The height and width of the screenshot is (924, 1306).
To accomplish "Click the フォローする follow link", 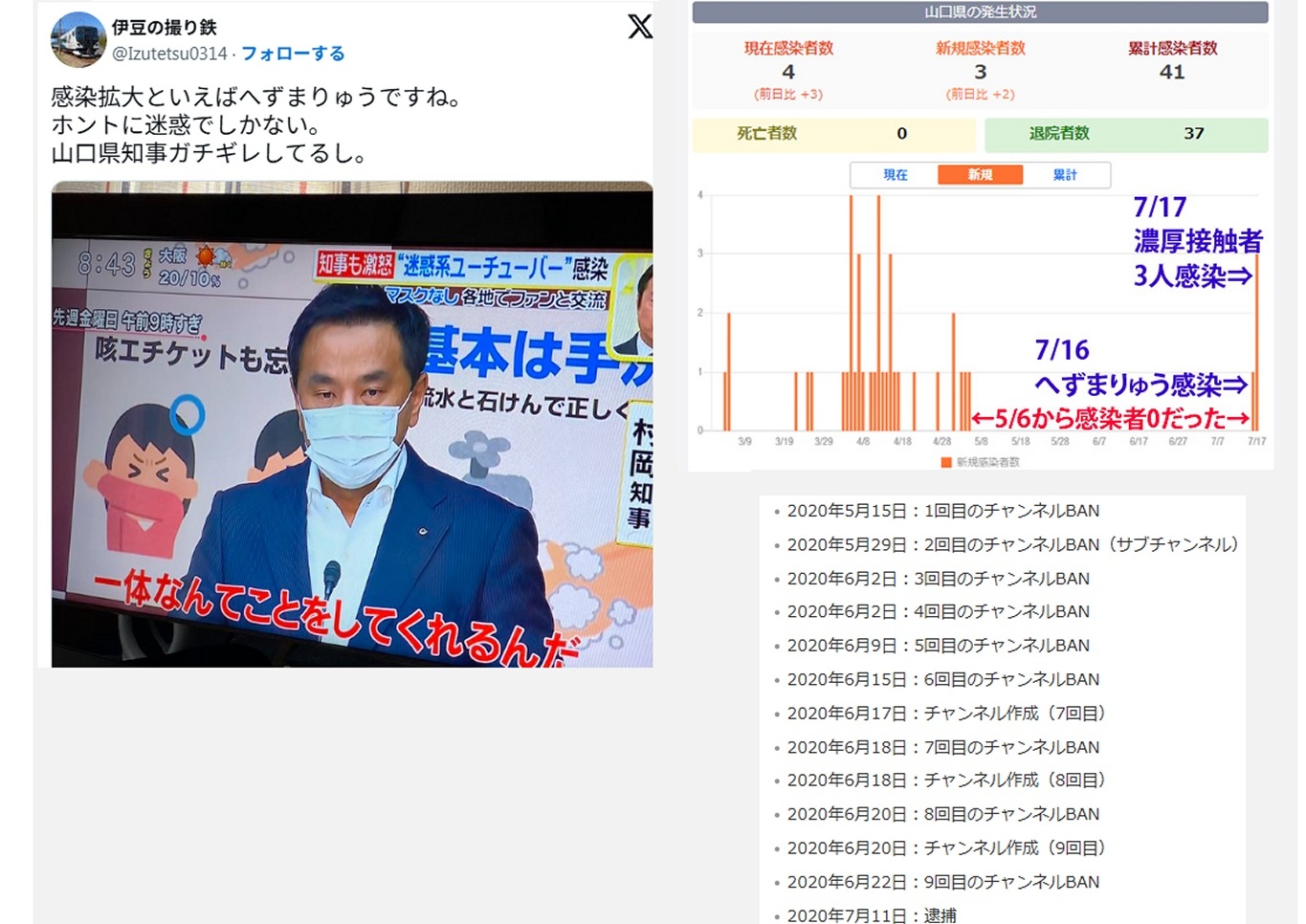I will click(293, 54).
